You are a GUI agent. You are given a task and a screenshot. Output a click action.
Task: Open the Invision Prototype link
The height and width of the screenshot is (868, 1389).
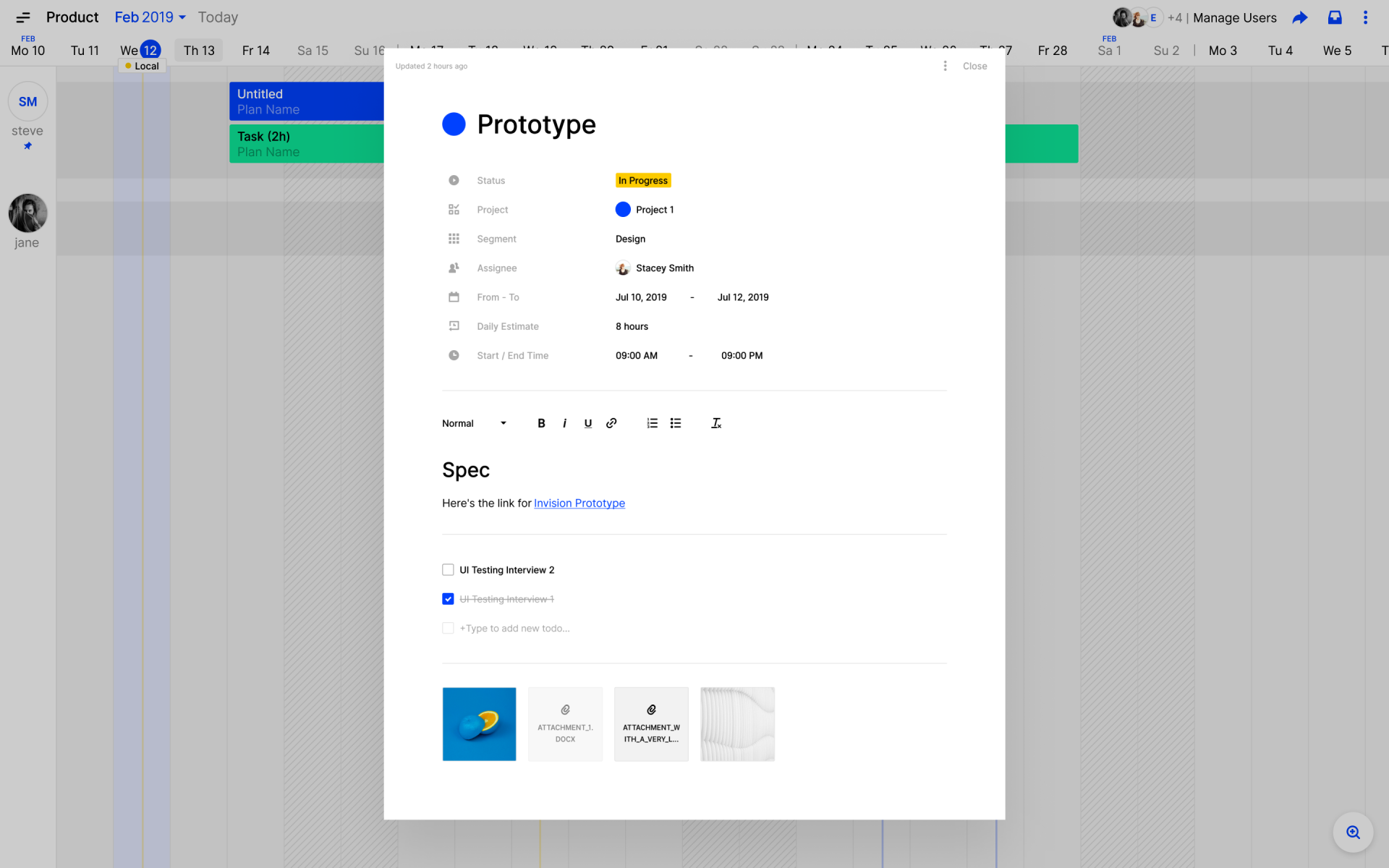(579, 503)
